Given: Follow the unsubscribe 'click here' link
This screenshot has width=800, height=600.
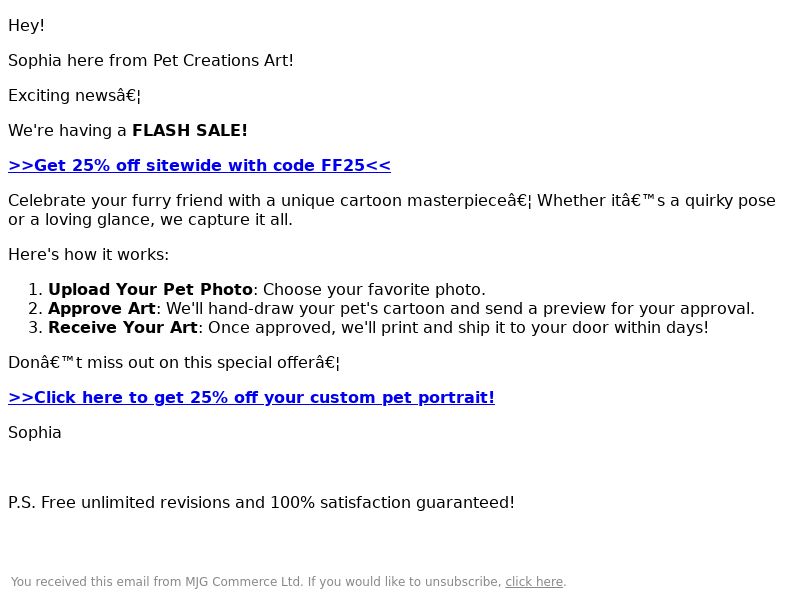Looking at the screenshot, I should (x=534, y=582).
